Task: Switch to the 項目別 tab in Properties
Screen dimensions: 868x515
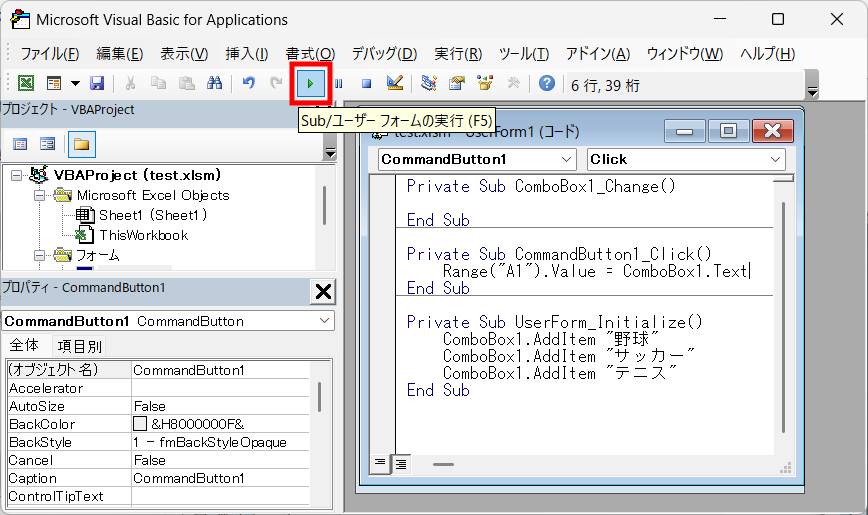Action: [80, 347]
